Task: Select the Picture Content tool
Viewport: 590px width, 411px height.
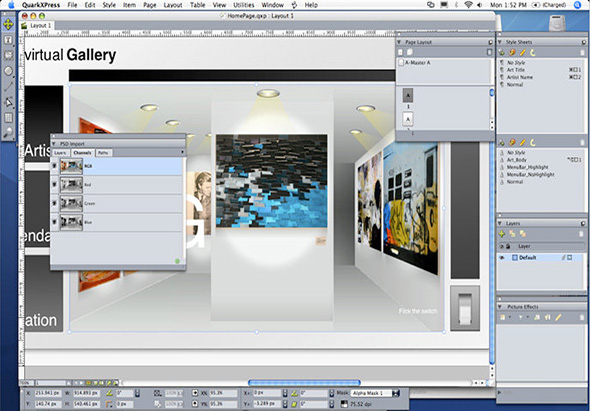Action: [8, 55]
